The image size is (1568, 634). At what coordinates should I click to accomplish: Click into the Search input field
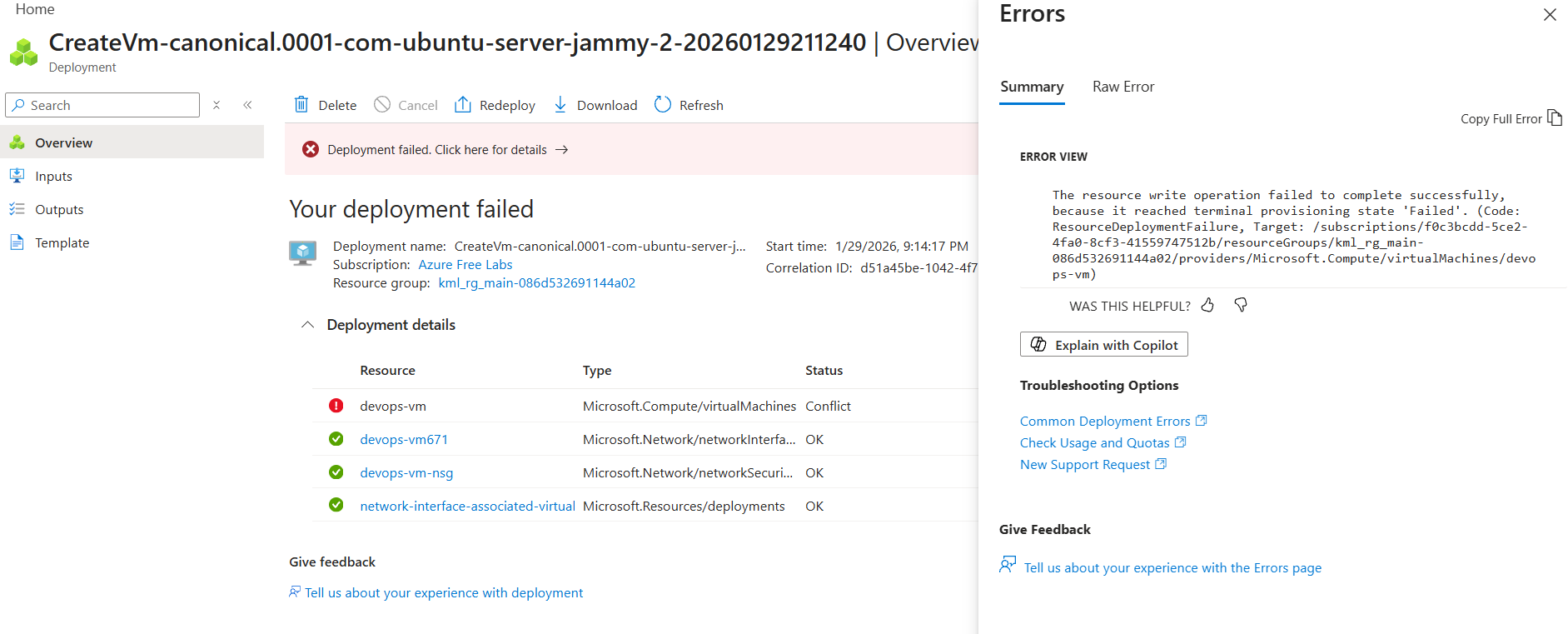point(108,105)
